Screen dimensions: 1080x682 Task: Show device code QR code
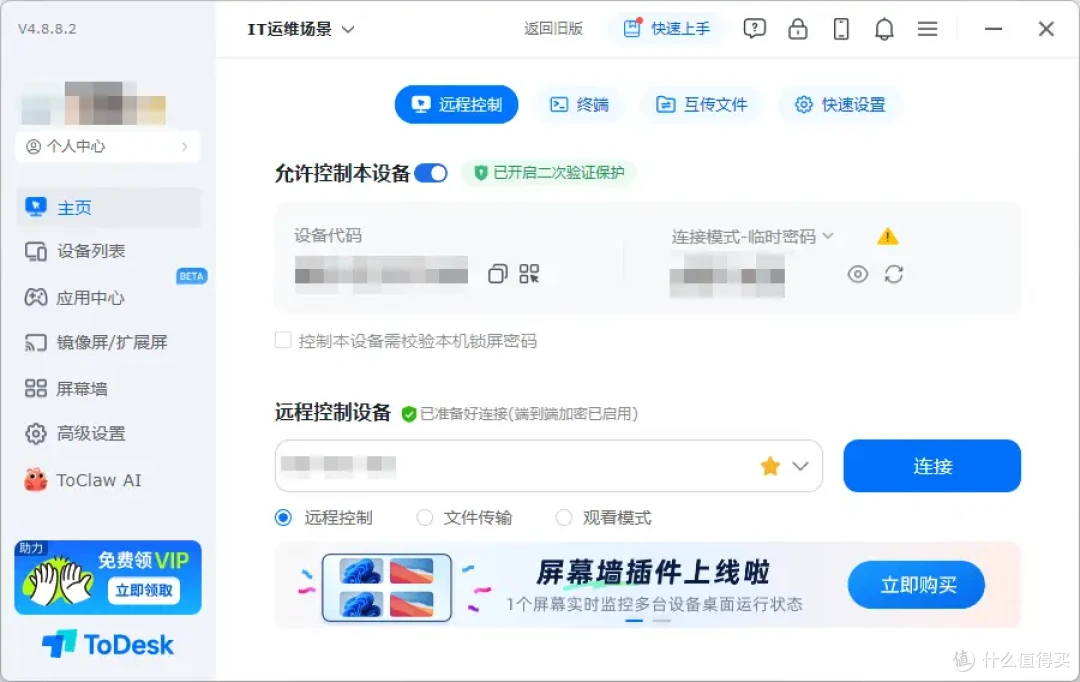click(x=529, y=274)
